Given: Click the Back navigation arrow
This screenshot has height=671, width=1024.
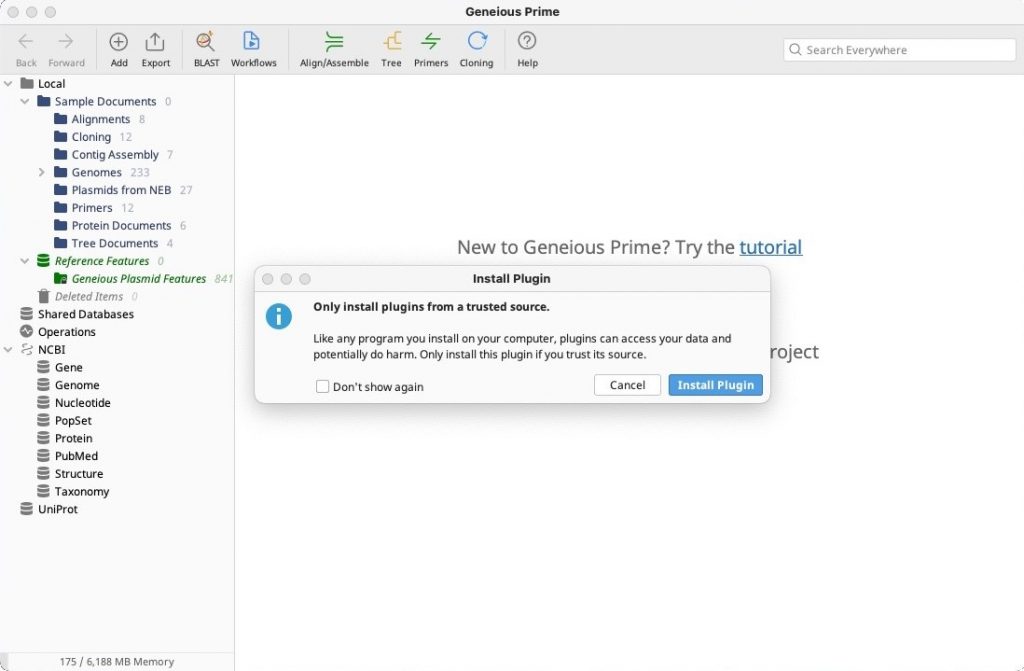Looking at the screenshot, I should (x=26, y=50).
